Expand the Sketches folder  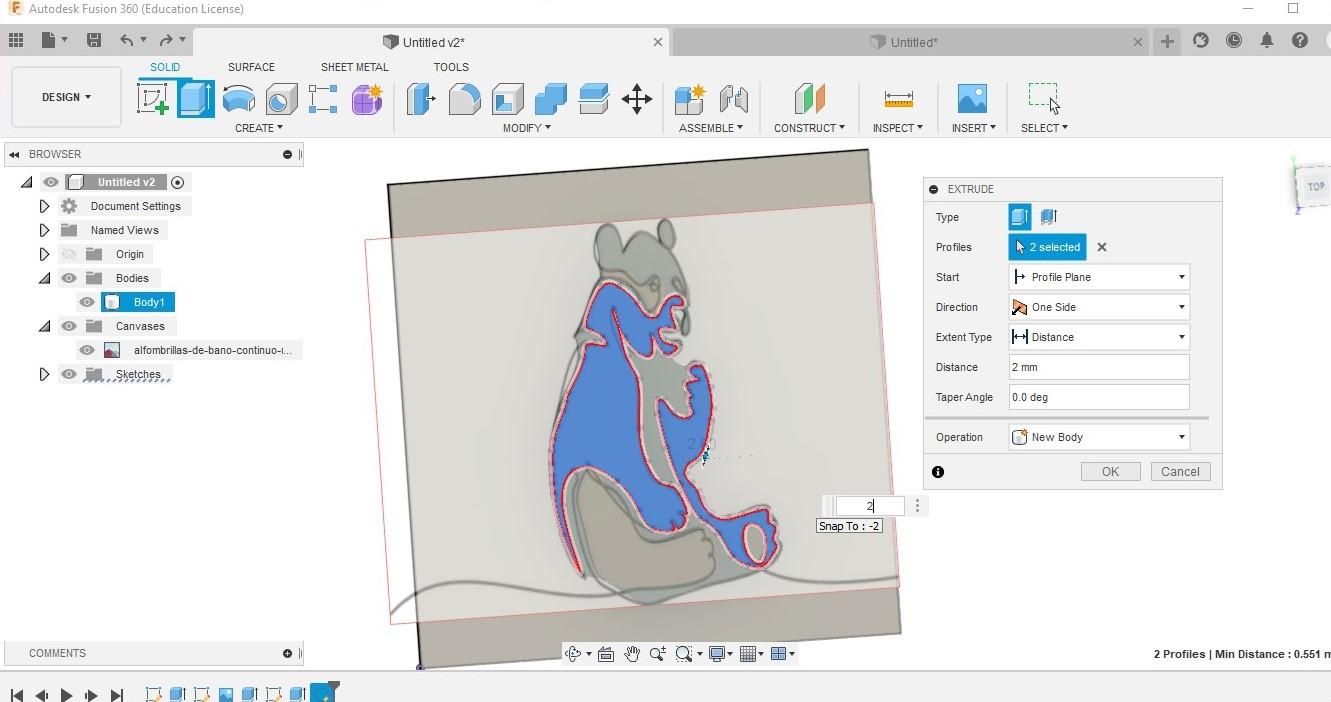(44, 374)
